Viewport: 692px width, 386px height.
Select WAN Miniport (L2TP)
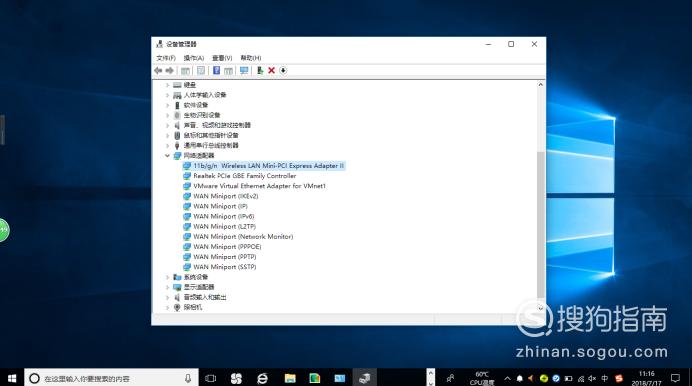[x=224, y=227]
